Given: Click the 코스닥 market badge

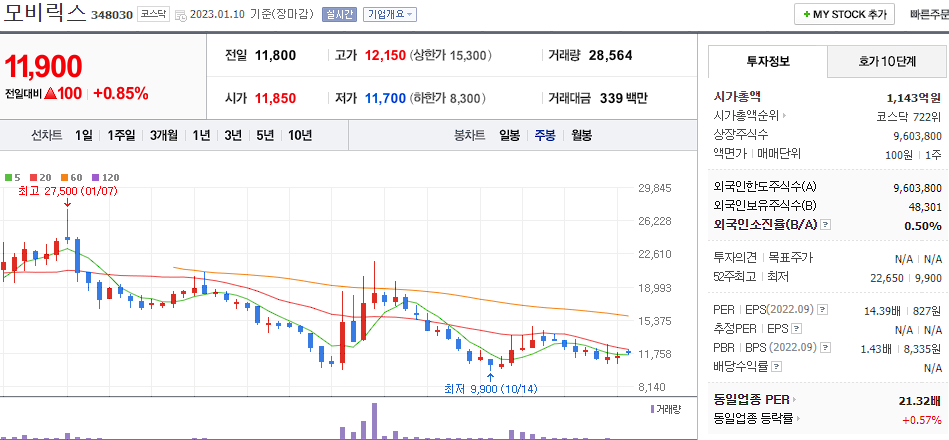Looking at the screenshot, I should click(153, 15).
